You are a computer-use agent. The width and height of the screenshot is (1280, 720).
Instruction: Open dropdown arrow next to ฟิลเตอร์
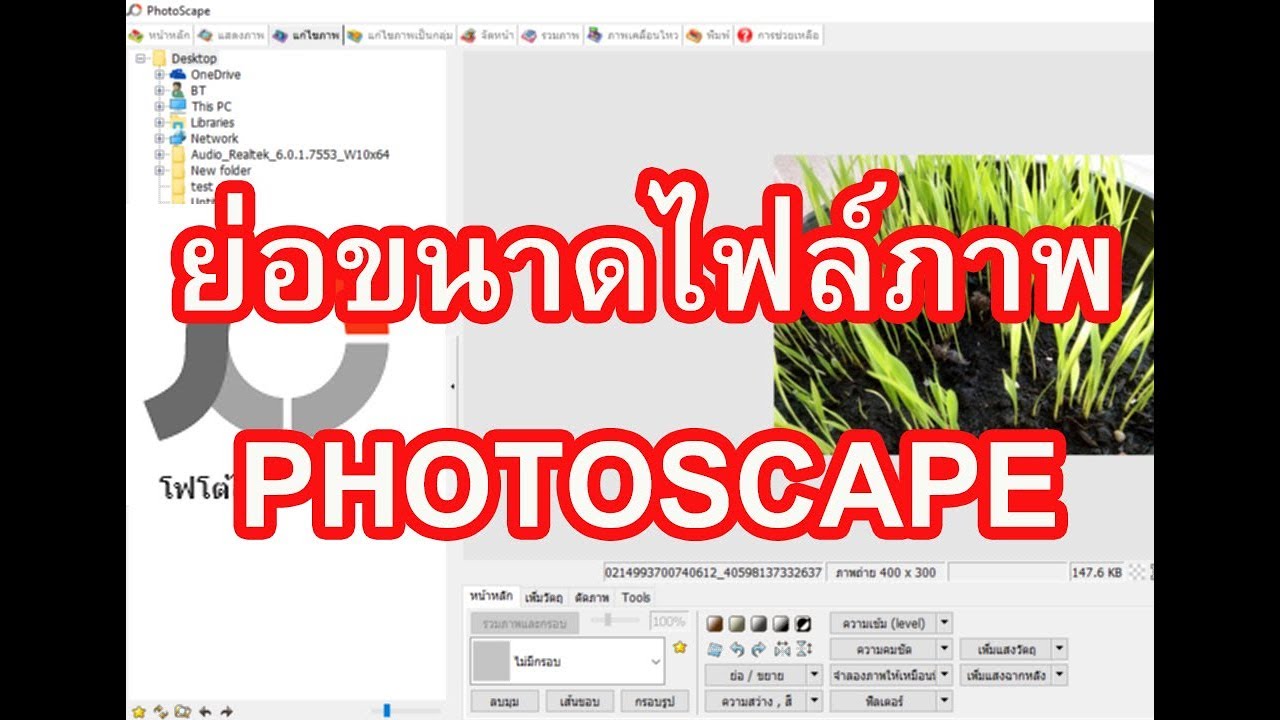(x=945, y=701)
